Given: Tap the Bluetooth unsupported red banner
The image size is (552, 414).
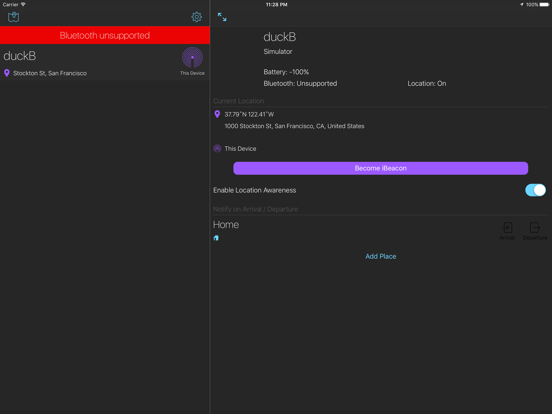Looking at the screenshot, I should pyautogui.click(x=105, y=35).
